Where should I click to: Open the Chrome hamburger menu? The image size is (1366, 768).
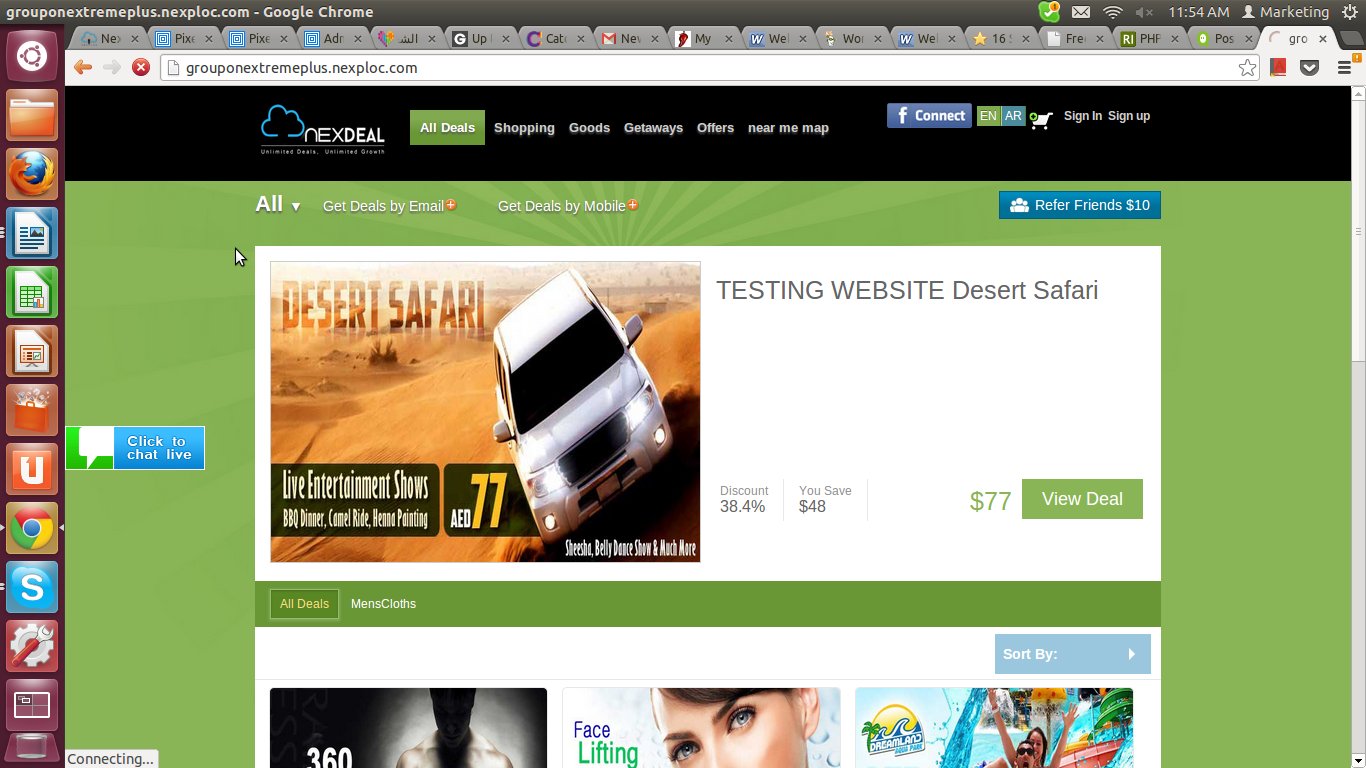point(1344,67)
